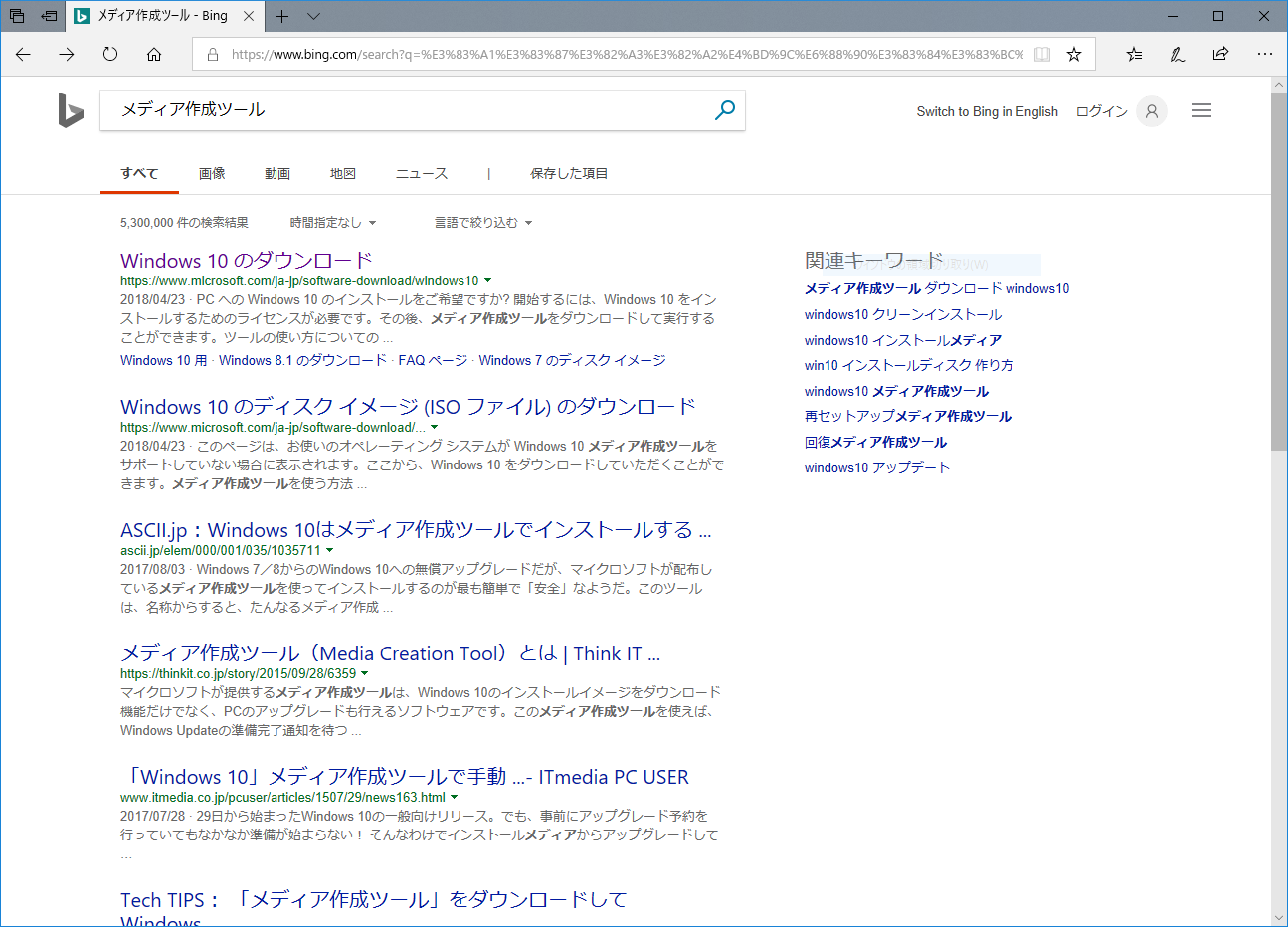This screenshot has width=1288, height=927.
Task: Refresh the current page
Action: pos(110,54)
